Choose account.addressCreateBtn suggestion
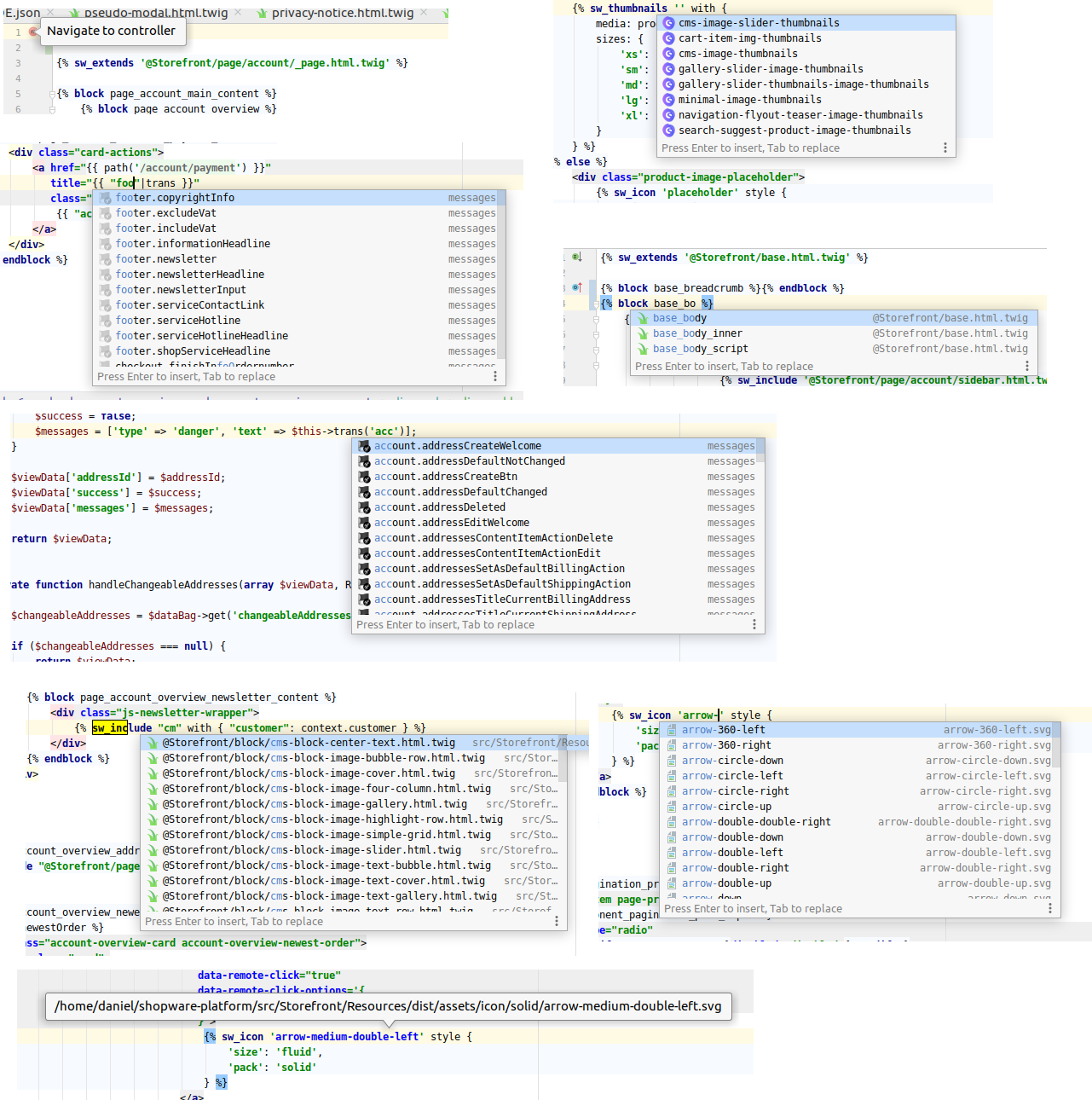 coord(558,477)
